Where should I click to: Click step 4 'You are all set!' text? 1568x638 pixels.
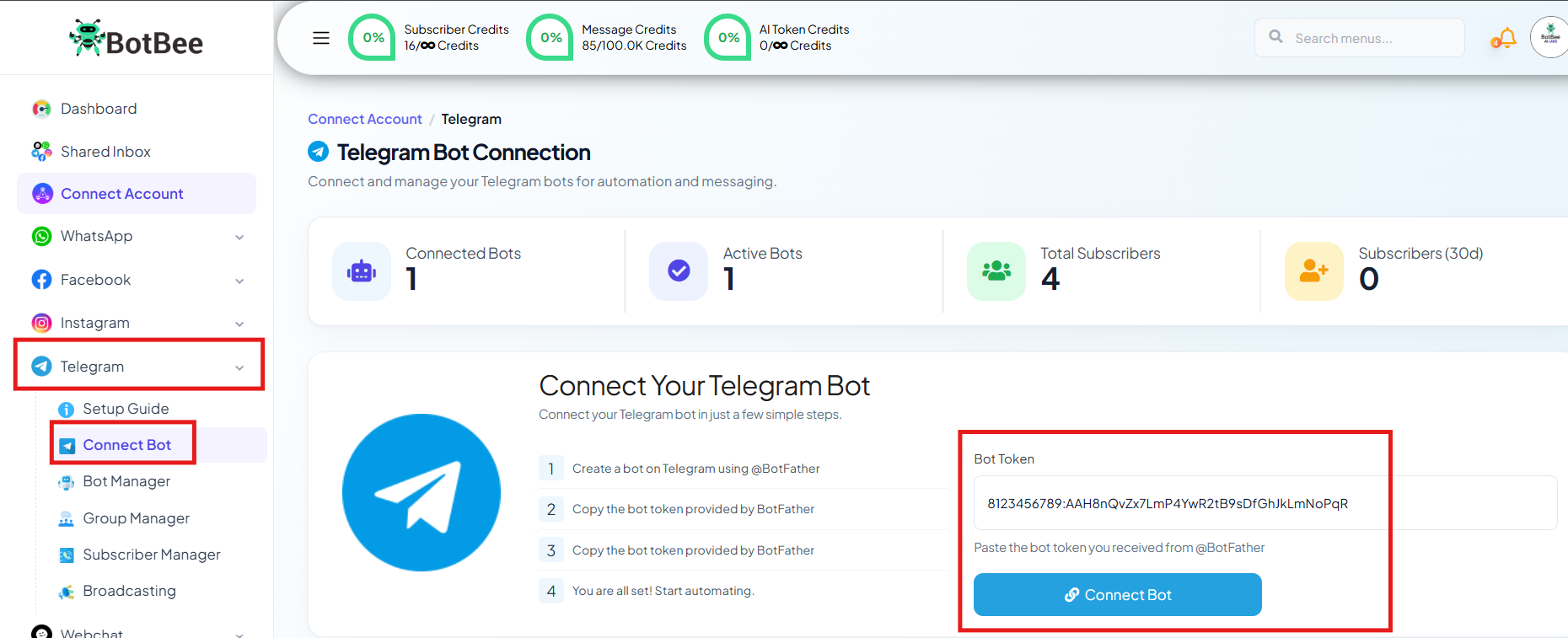663,591
